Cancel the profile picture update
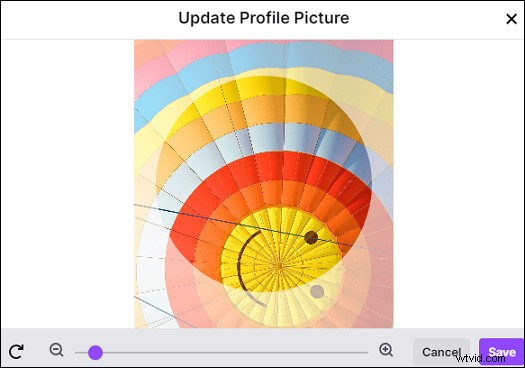The height and width of the screenshot is (368, 525). pyautogui.click(x=441, y=352)
